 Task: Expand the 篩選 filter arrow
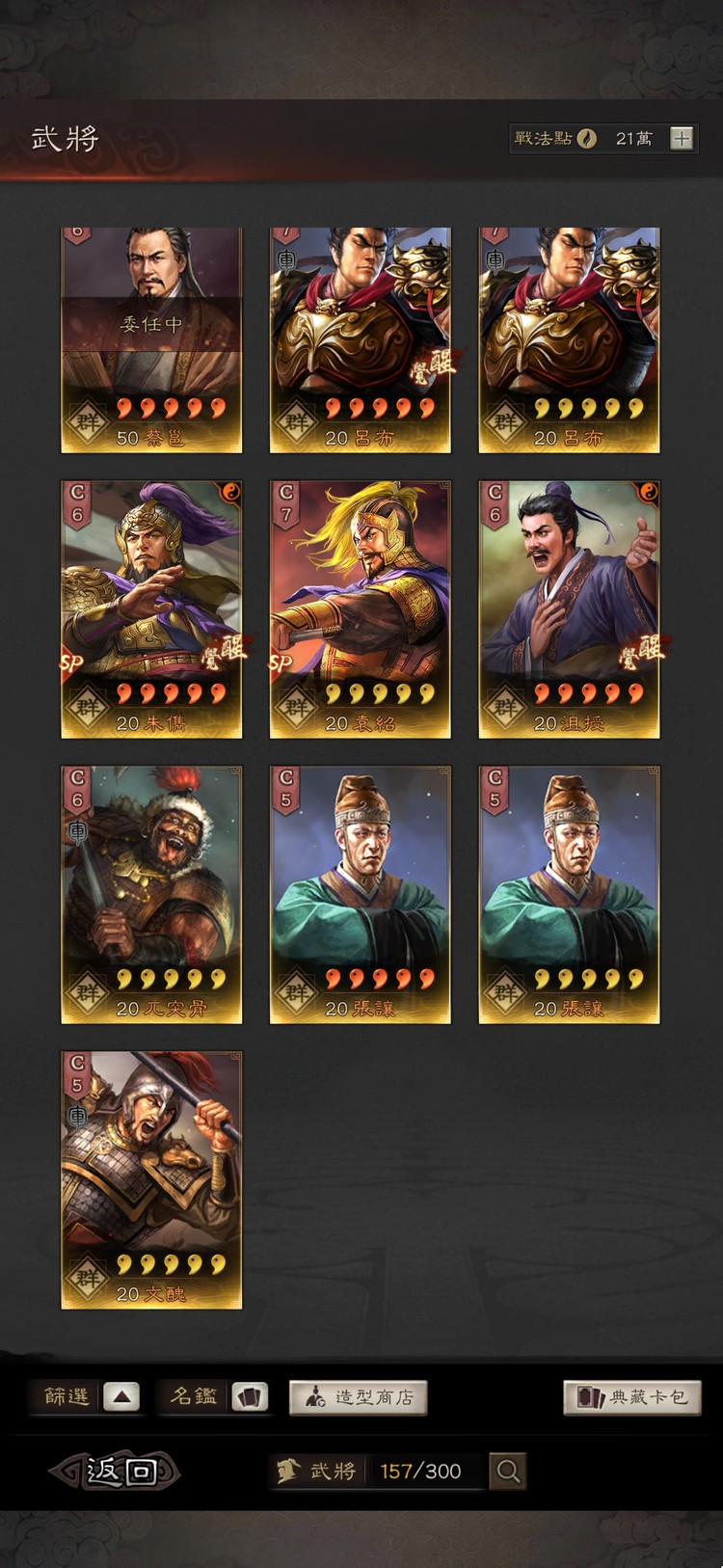121,1396
